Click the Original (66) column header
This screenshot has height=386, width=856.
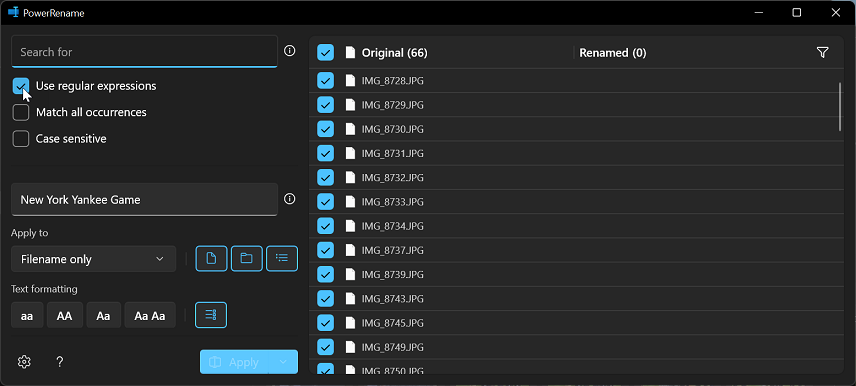point(395,53)
